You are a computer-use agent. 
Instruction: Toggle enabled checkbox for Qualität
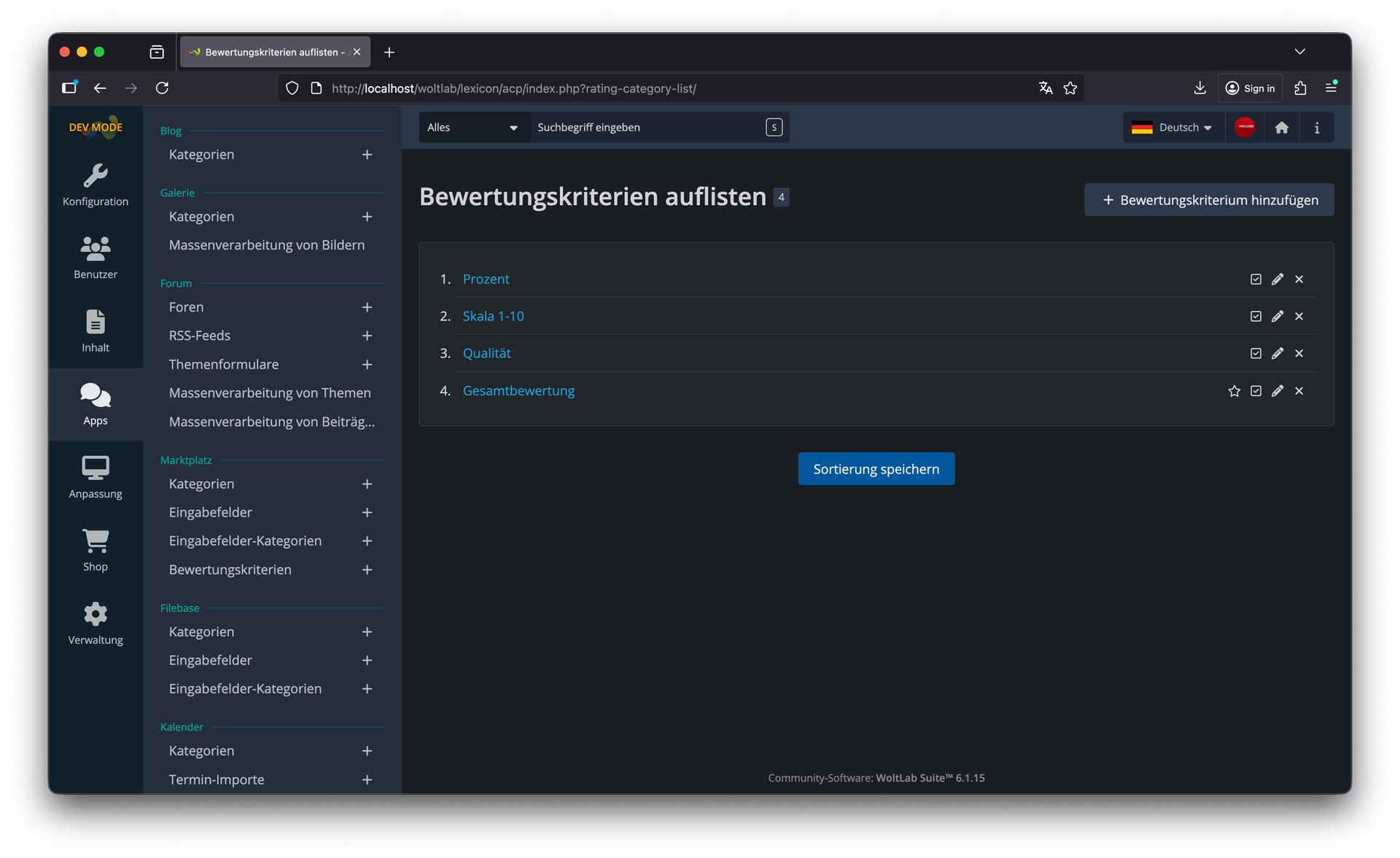coord(1256,354)
